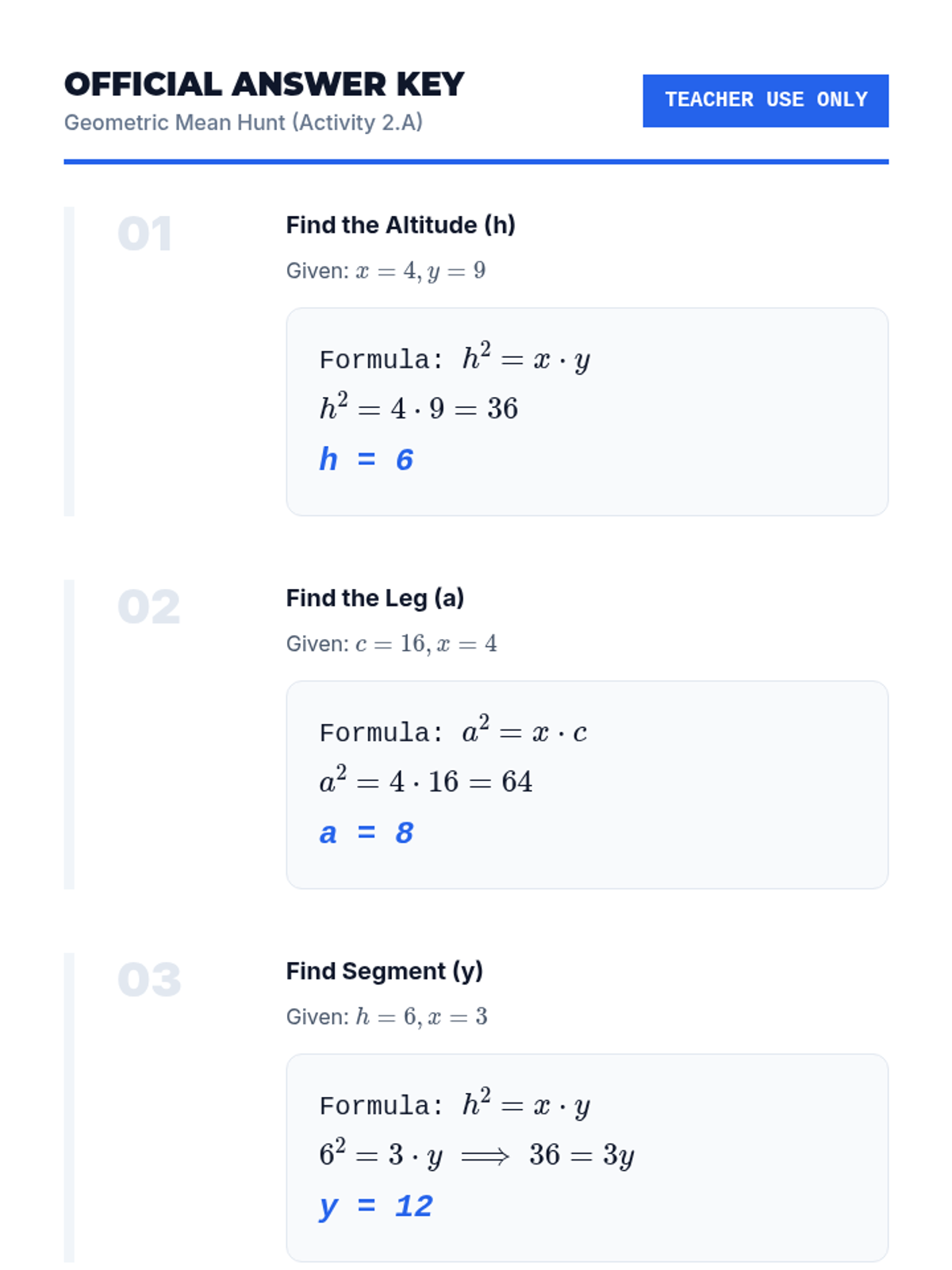Click the "Find the Leg (a)" heading
The image size is (952, 1270).
pyautogui.click(x=375, y=598)
